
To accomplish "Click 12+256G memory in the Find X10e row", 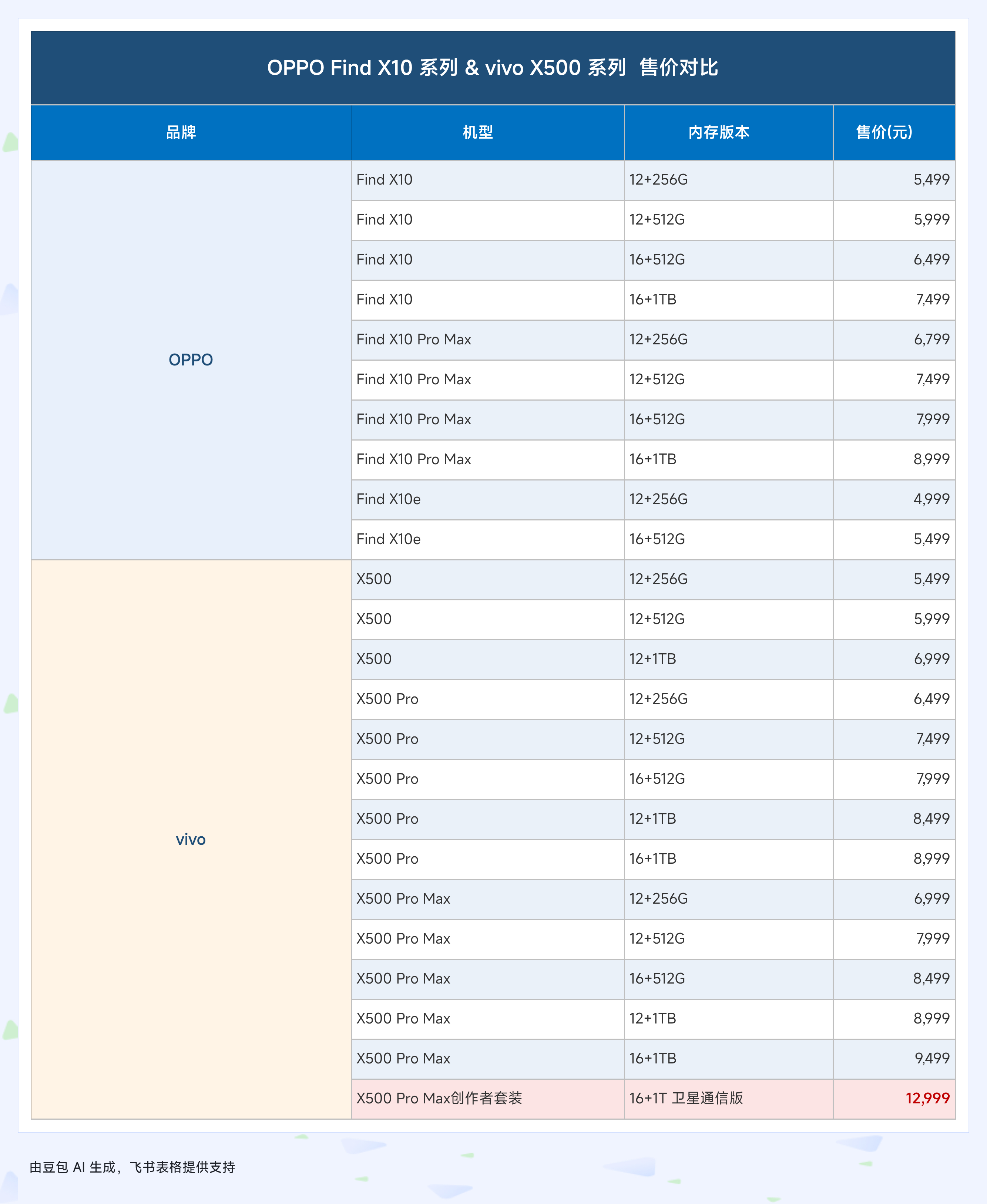I will point(728,499).
